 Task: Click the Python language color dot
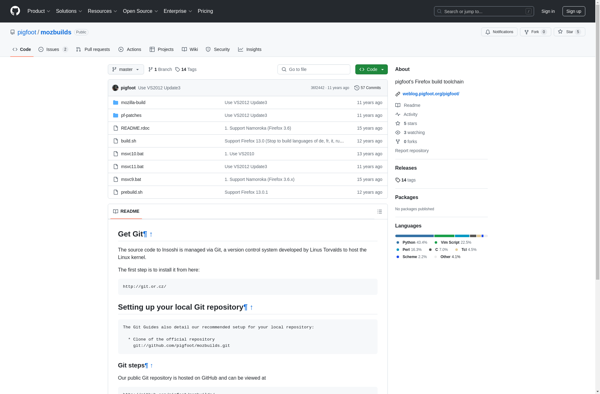pyautogui.click(x=398, y=243)
